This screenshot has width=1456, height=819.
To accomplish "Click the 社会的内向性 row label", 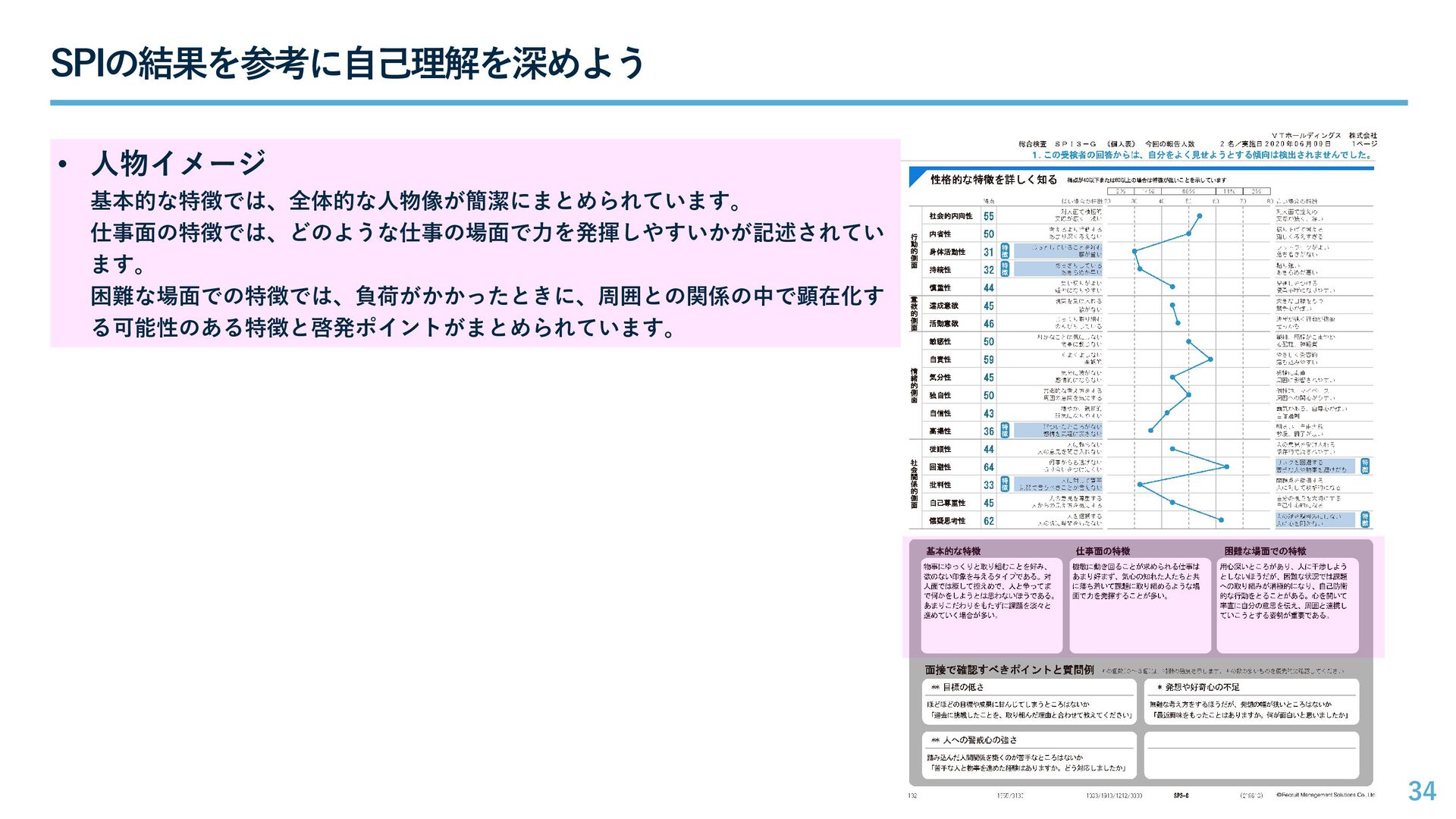I will (950, 216).
